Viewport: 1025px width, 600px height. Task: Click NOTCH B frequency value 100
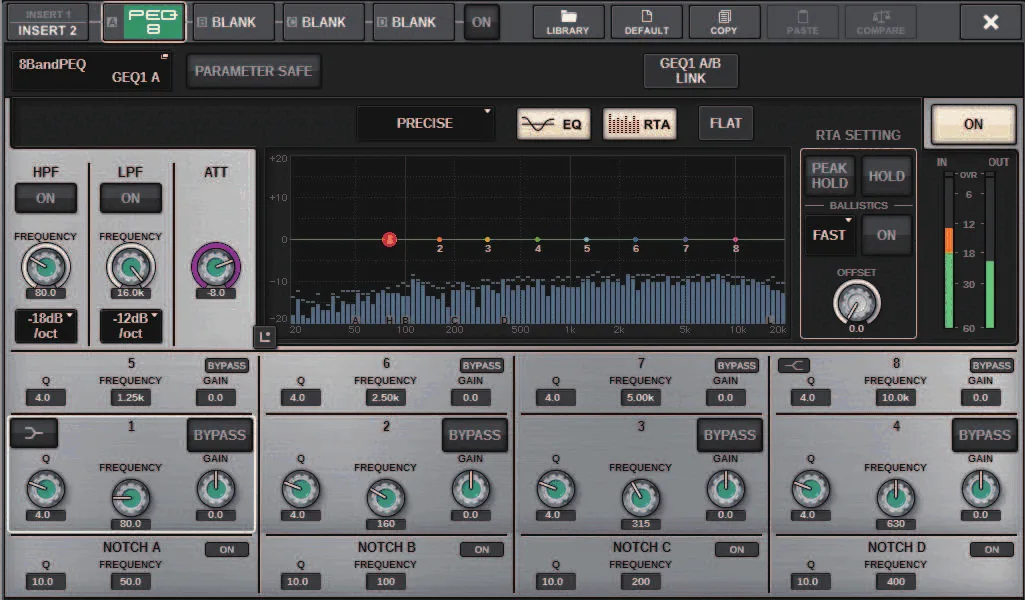(x=386, y=581)
